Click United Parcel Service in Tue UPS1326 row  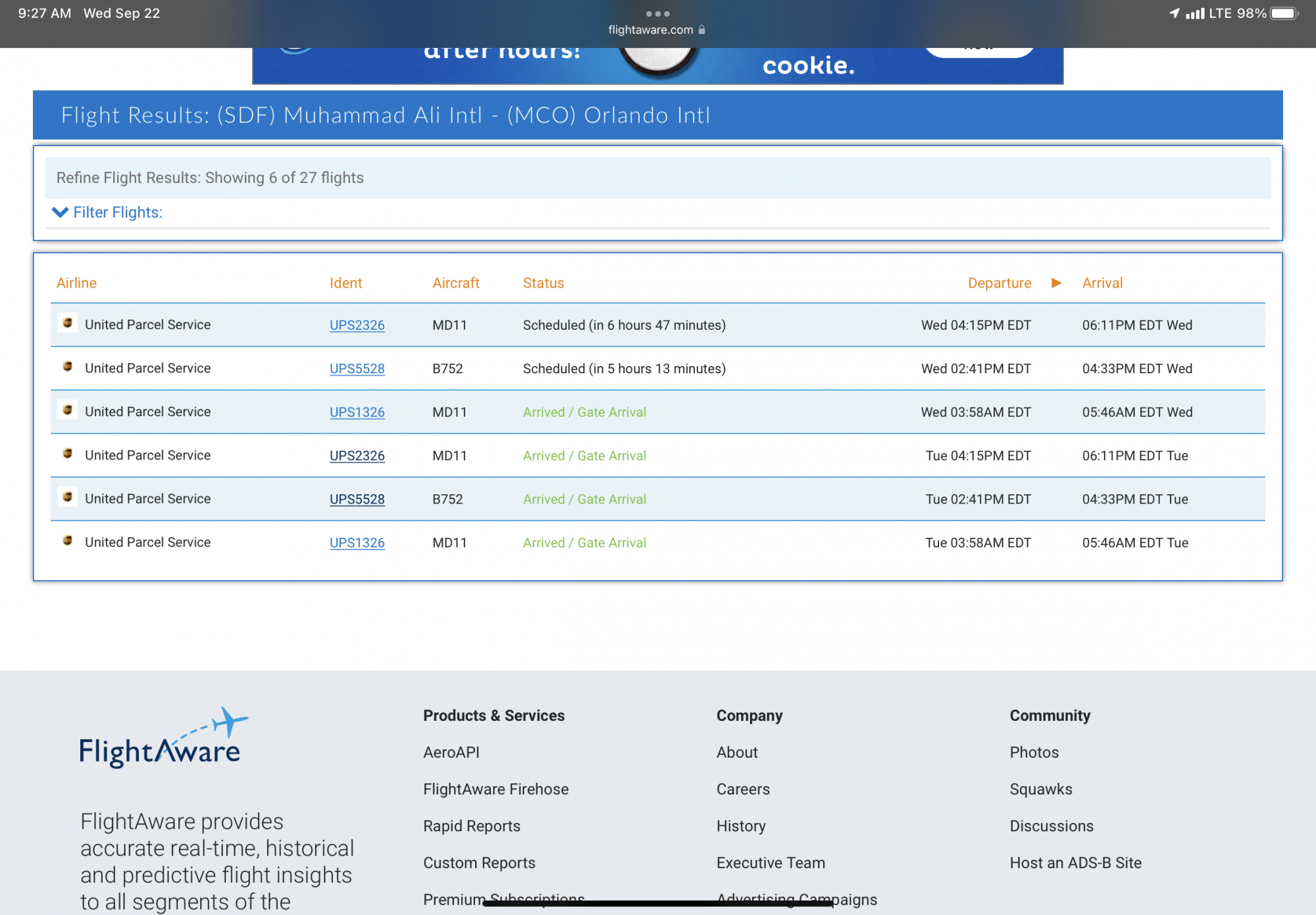[x=148, y=542]
